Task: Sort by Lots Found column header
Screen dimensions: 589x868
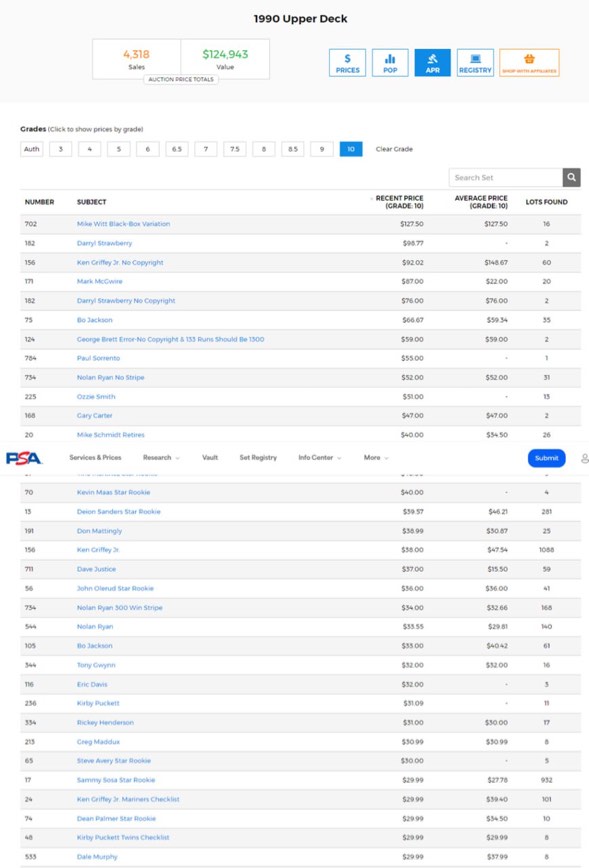Action: [x=546, y=202]
